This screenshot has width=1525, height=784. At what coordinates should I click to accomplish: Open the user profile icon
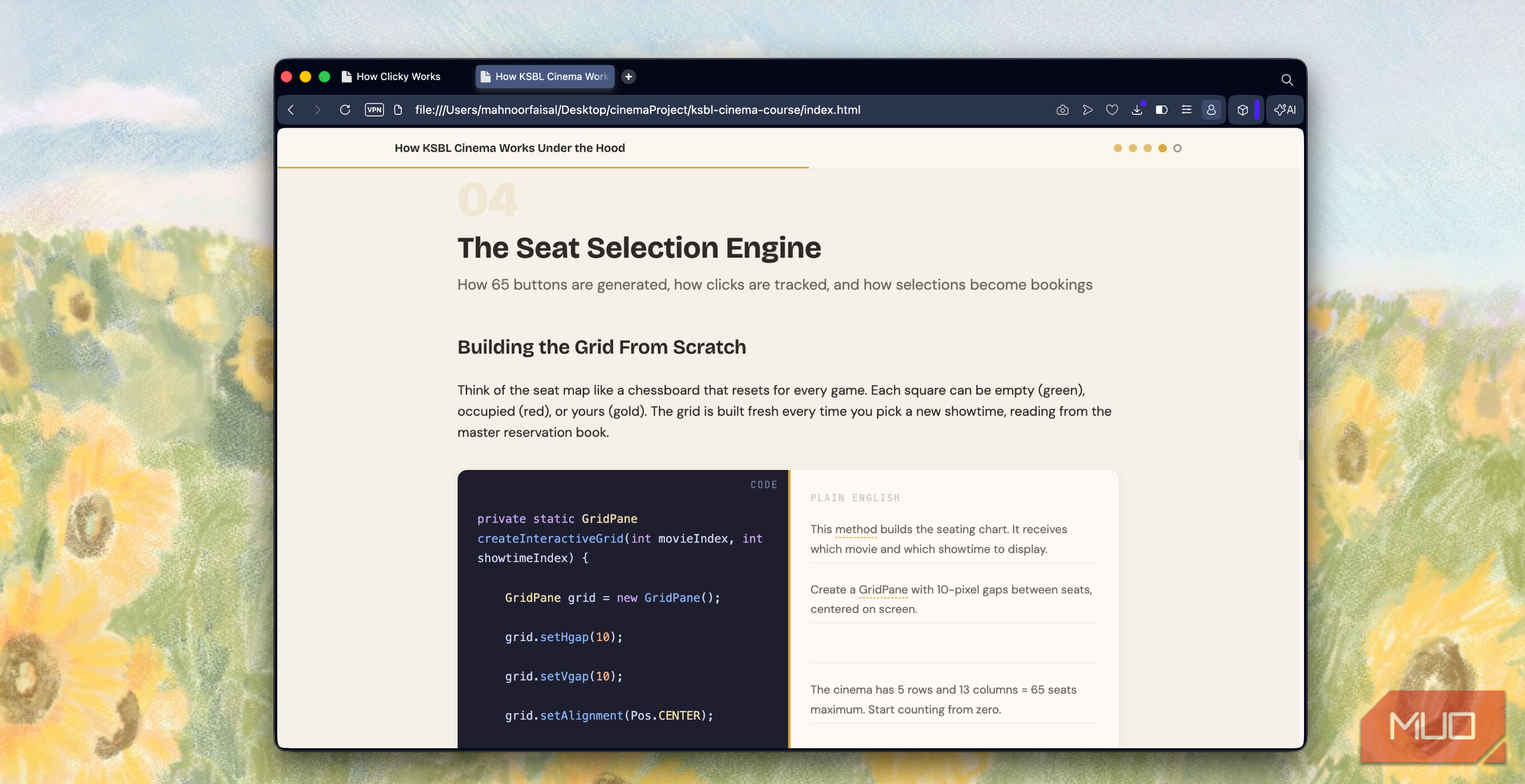point(1211,110)
